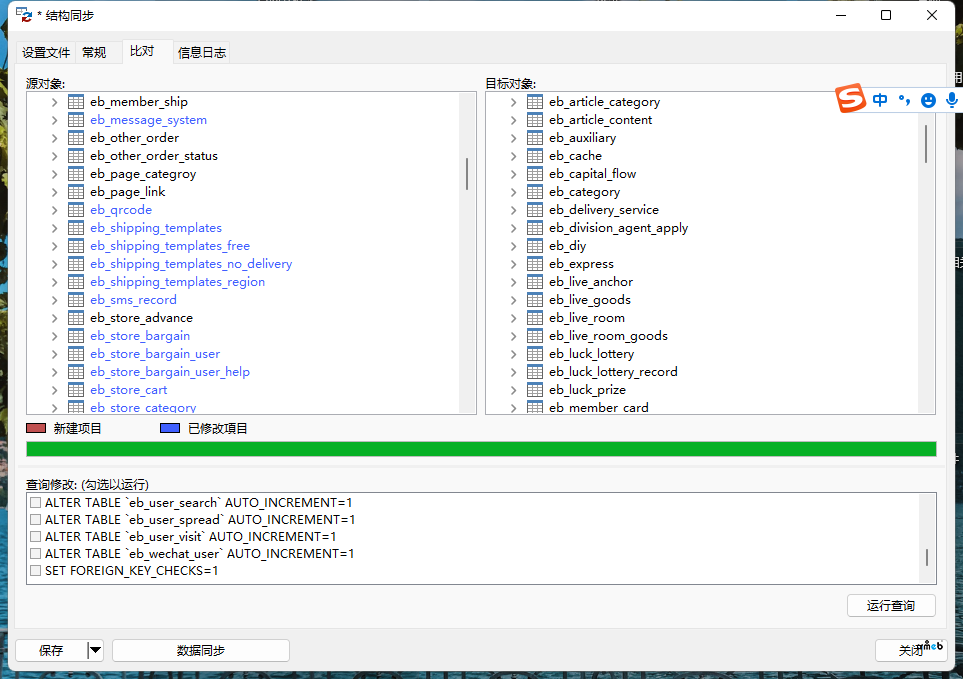Click the table icon beside eb_other_order_status
Screen dimensions: 963x679
(76, 156)
